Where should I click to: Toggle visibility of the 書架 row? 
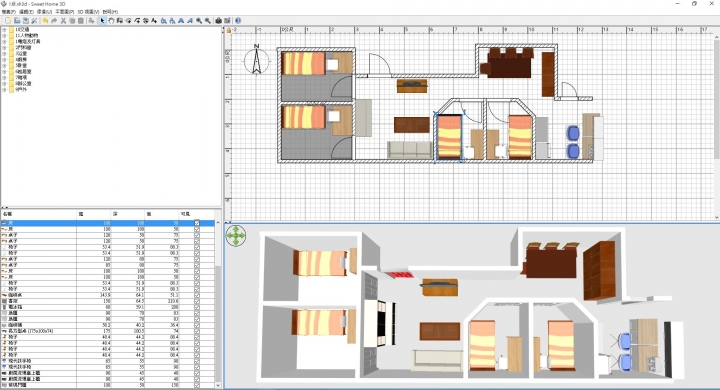point(197,301)
